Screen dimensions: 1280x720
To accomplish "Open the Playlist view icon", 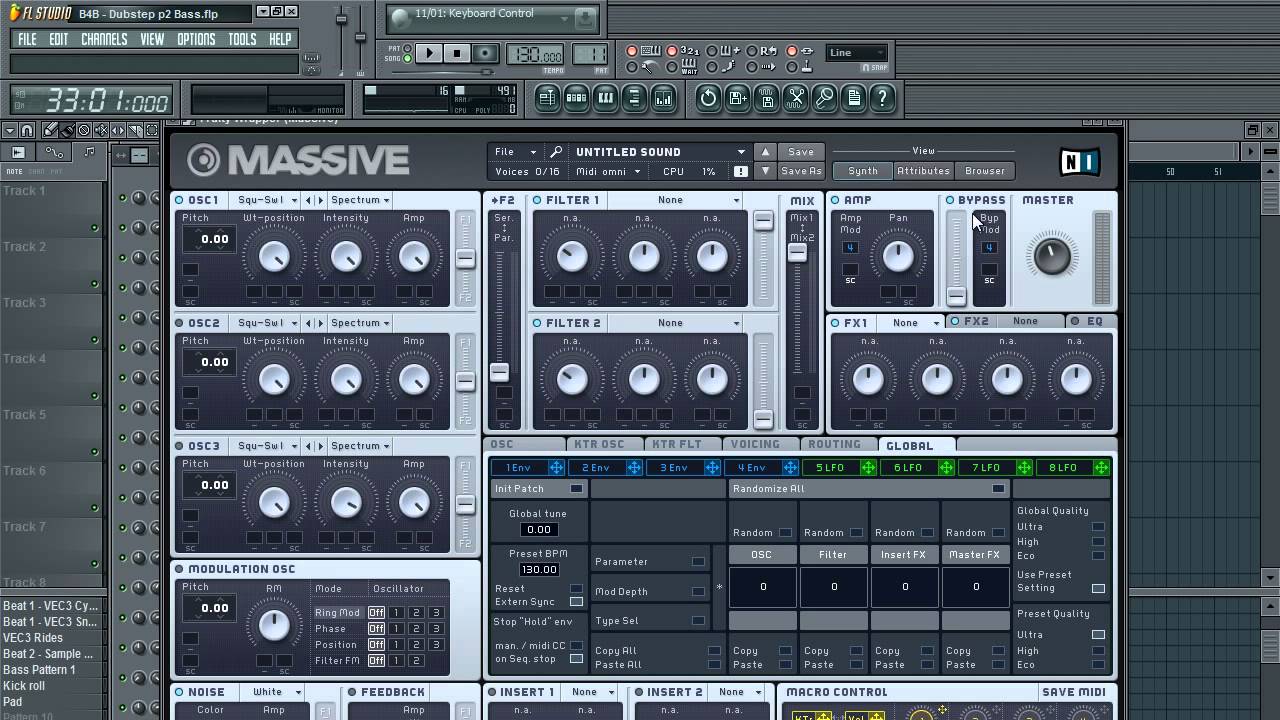I will [547, 98].
